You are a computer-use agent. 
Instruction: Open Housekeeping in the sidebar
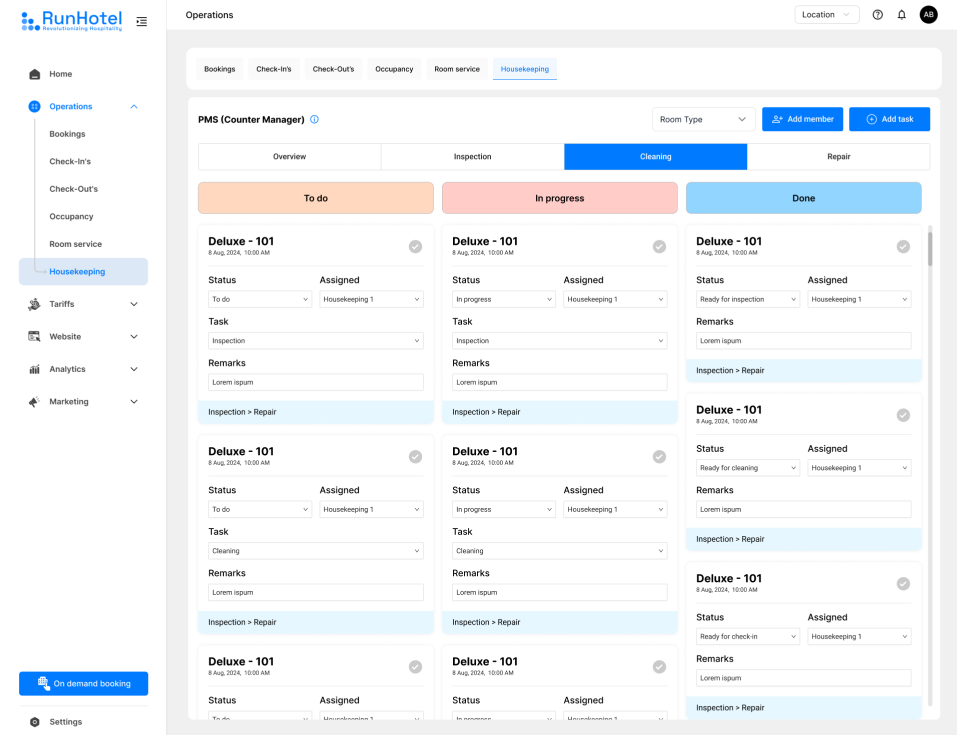click(x=83, y=272)
